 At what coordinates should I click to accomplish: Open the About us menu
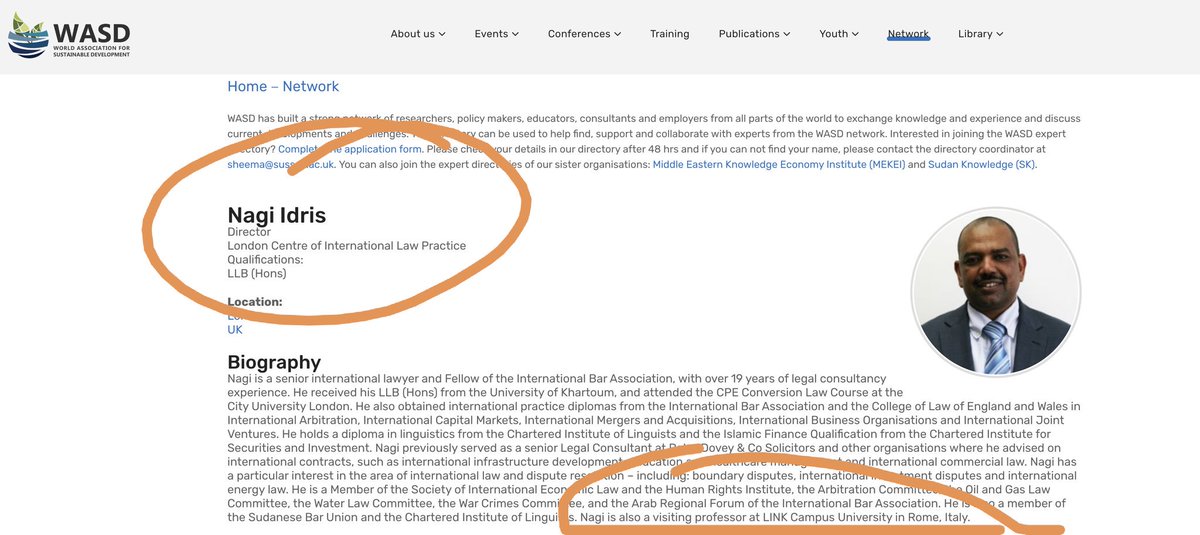click(x=418, y=34)
